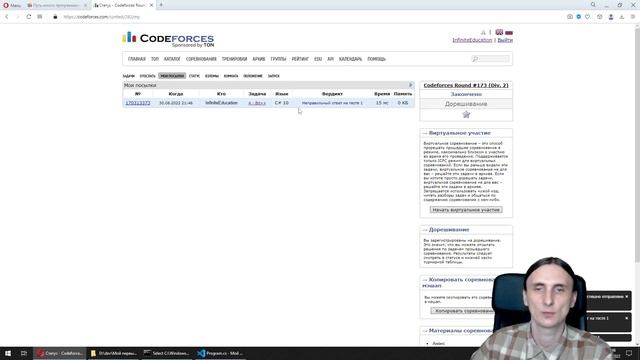Click the browser profile icon

pyautogui.click(x=611, y=17)
